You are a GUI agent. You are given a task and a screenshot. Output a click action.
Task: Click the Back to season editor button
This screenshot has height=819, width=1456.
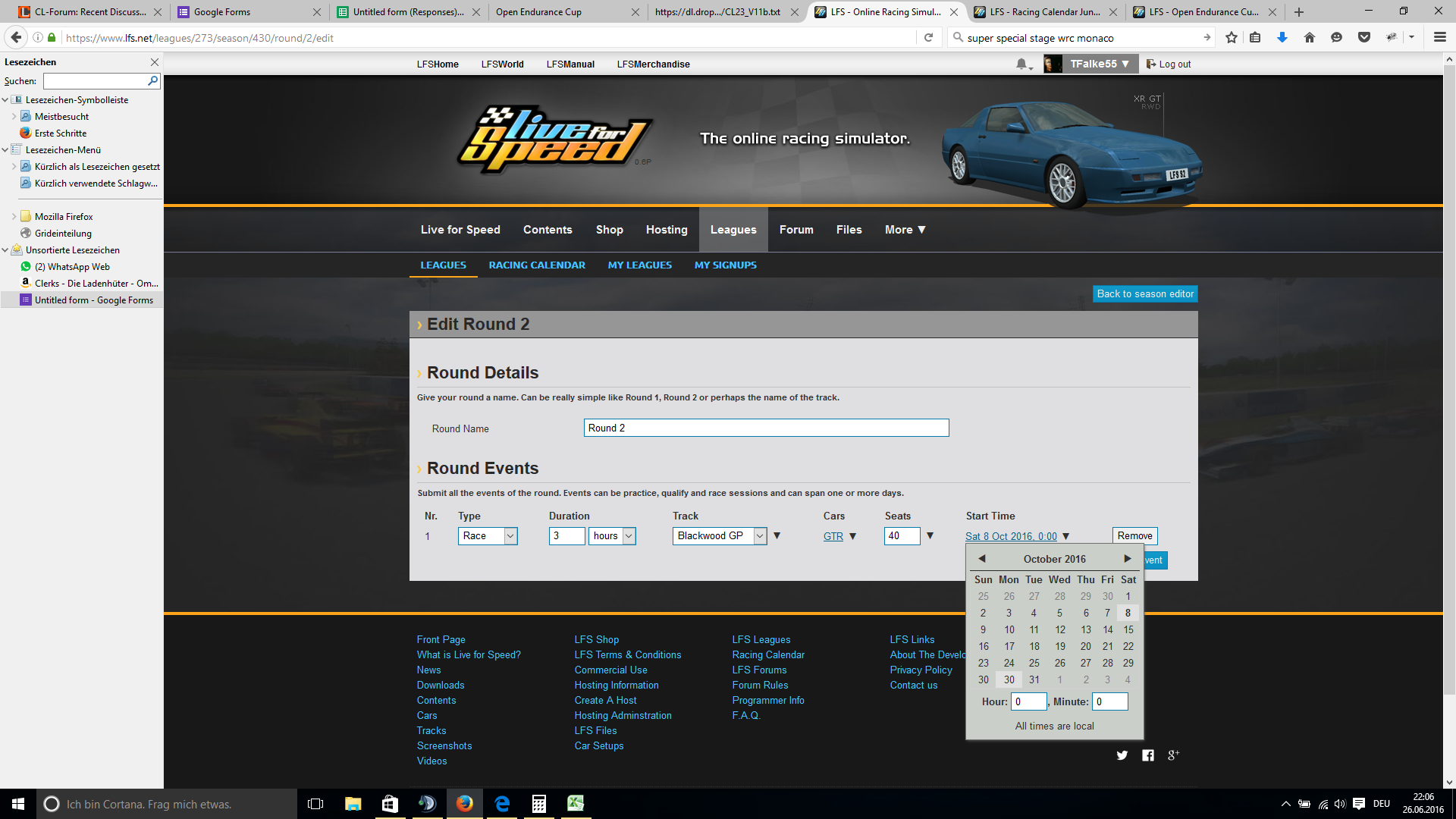pos(1144,294)
